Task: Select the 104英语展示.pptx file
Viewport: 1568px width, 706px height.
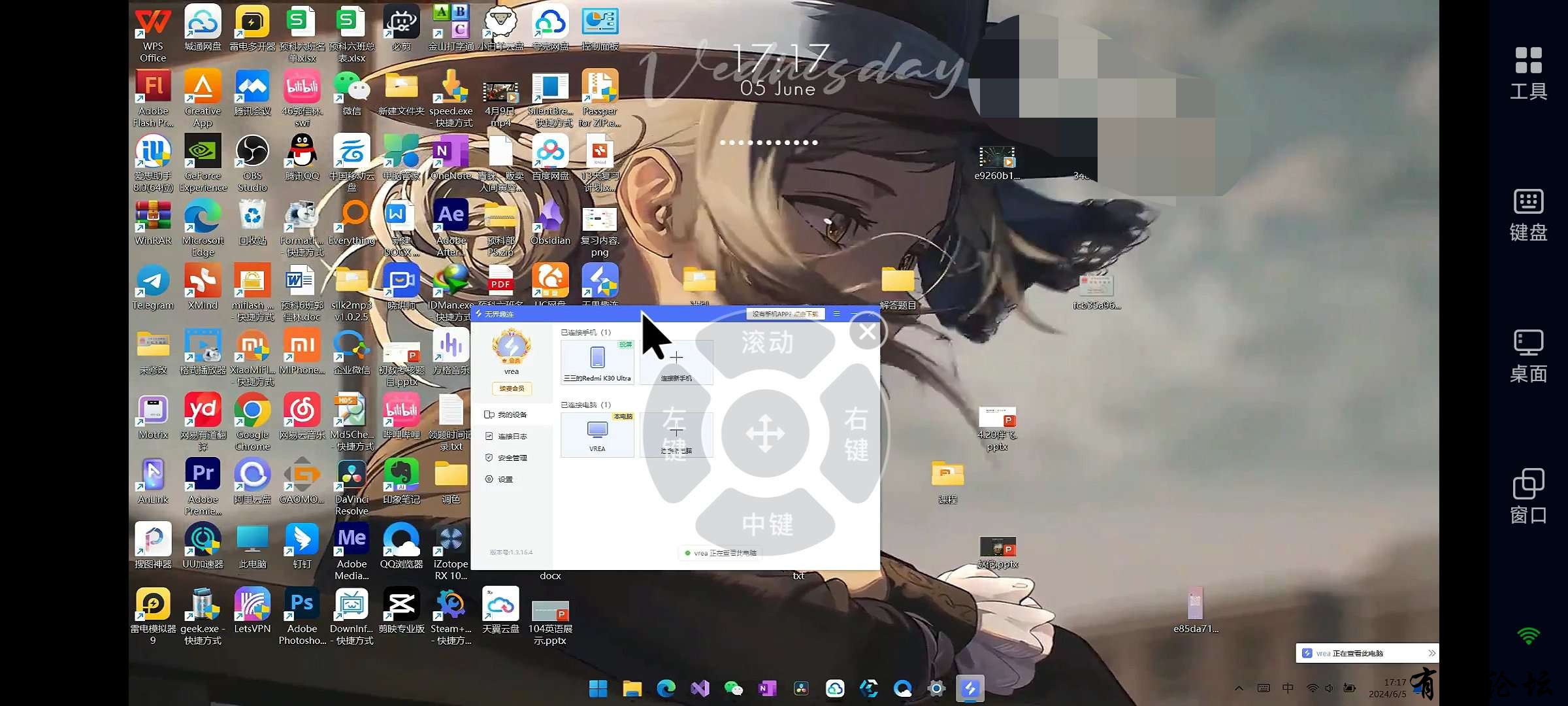Action: (550, 622)
